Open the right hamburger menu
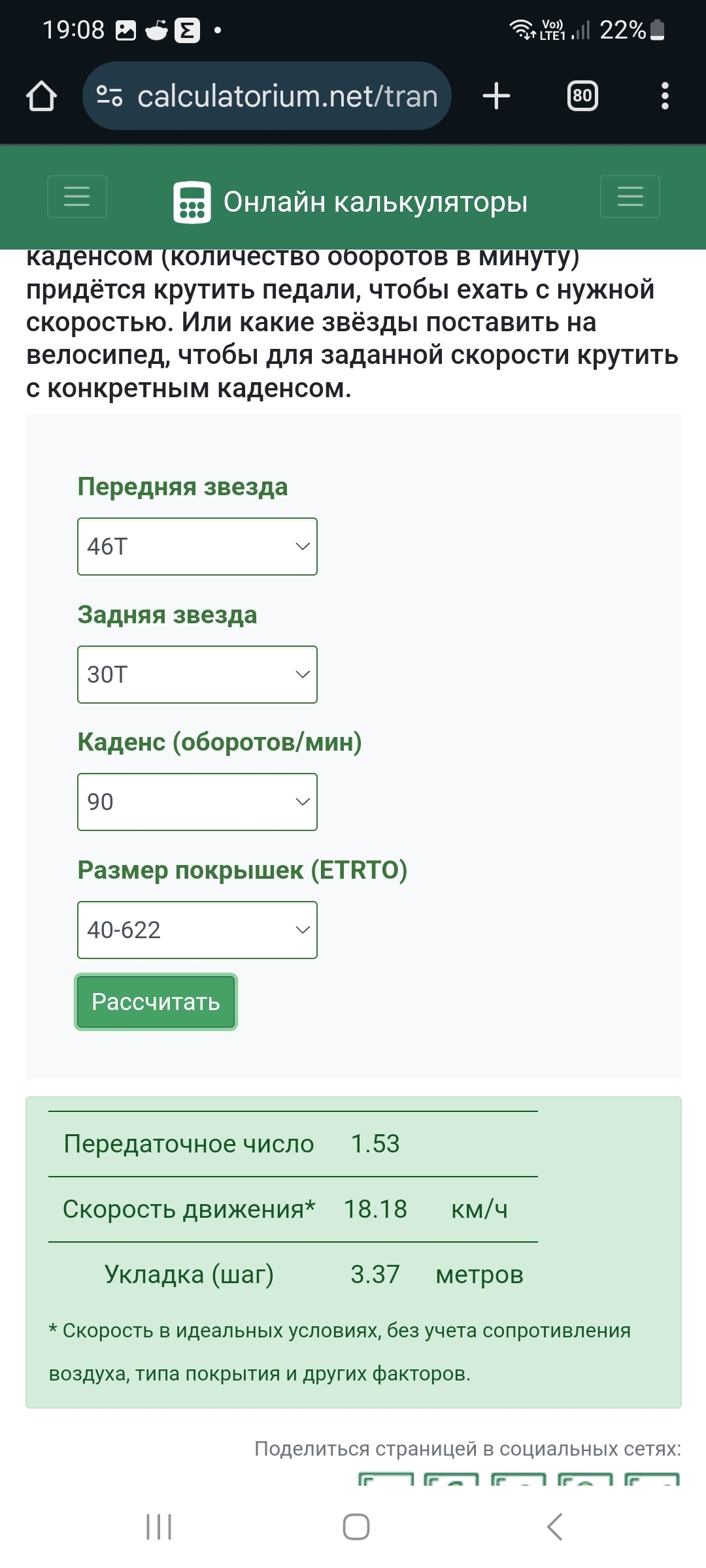Image resolution: width=706 pixels, height=1568 pixels. click(x=630, y=196)
